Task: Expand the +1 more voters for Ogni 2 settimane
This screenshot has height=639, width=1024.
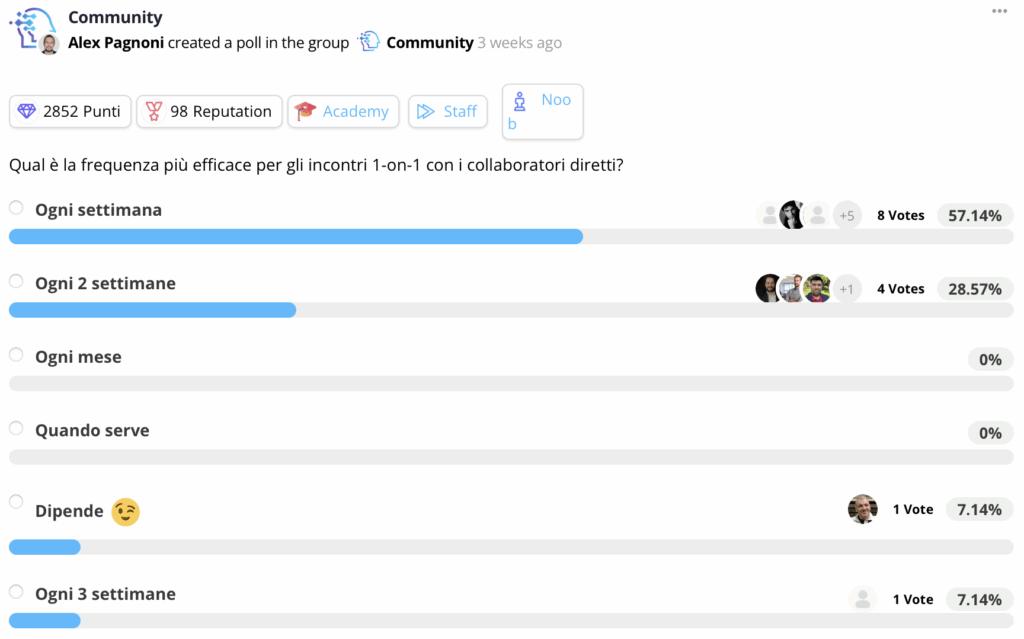Action: coord(847,289)
